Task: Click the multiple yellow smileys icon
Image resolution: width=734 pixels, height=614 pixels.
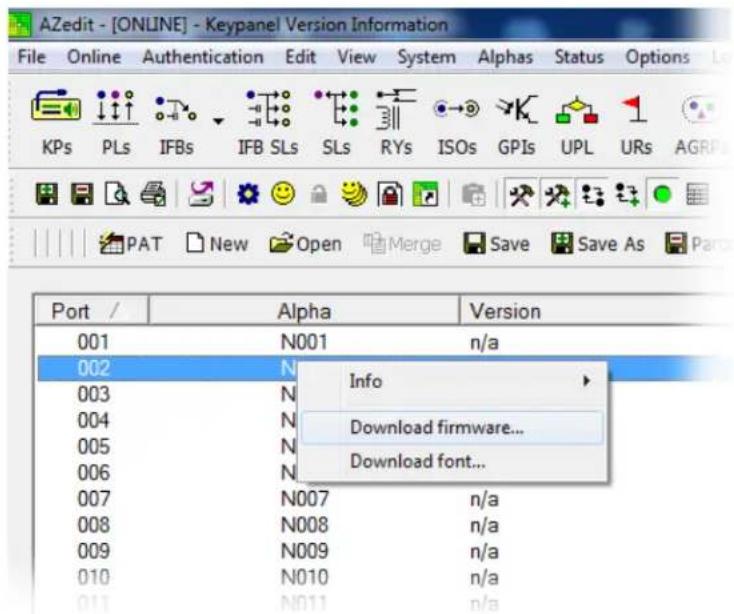Action: point(354,194)
